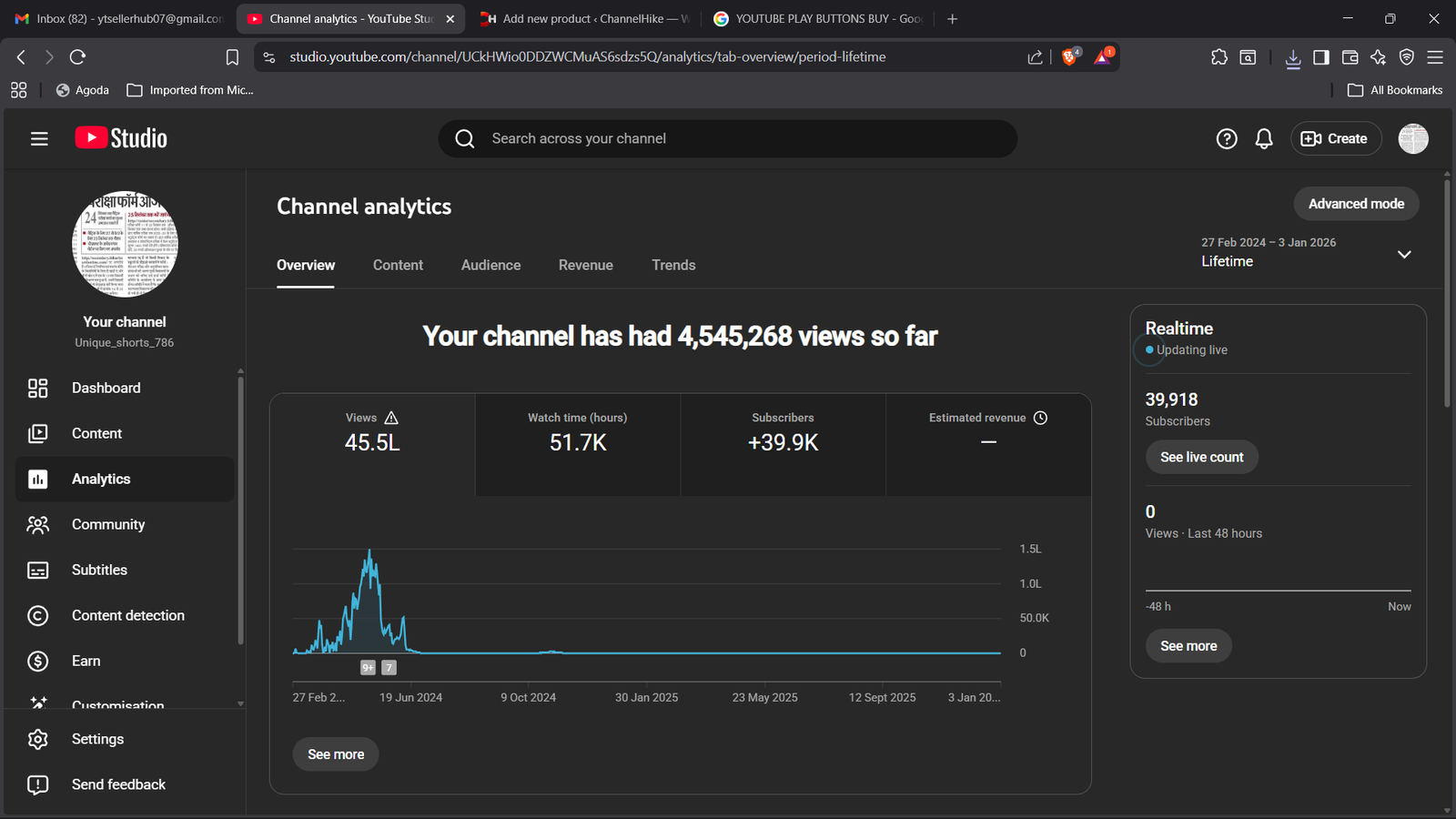Click the Search across your channel field

point(728,138)
